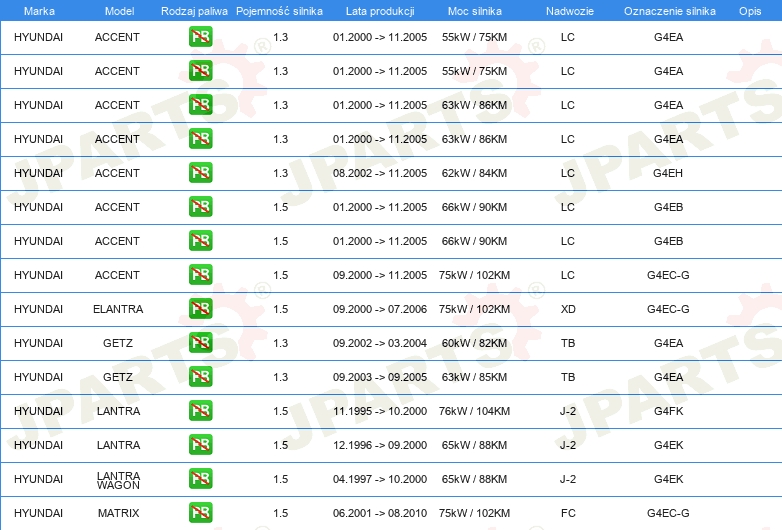Click the Rodzaj paliwa column header
Viewport: 782px width, 530px height.
tap(194, 11)
